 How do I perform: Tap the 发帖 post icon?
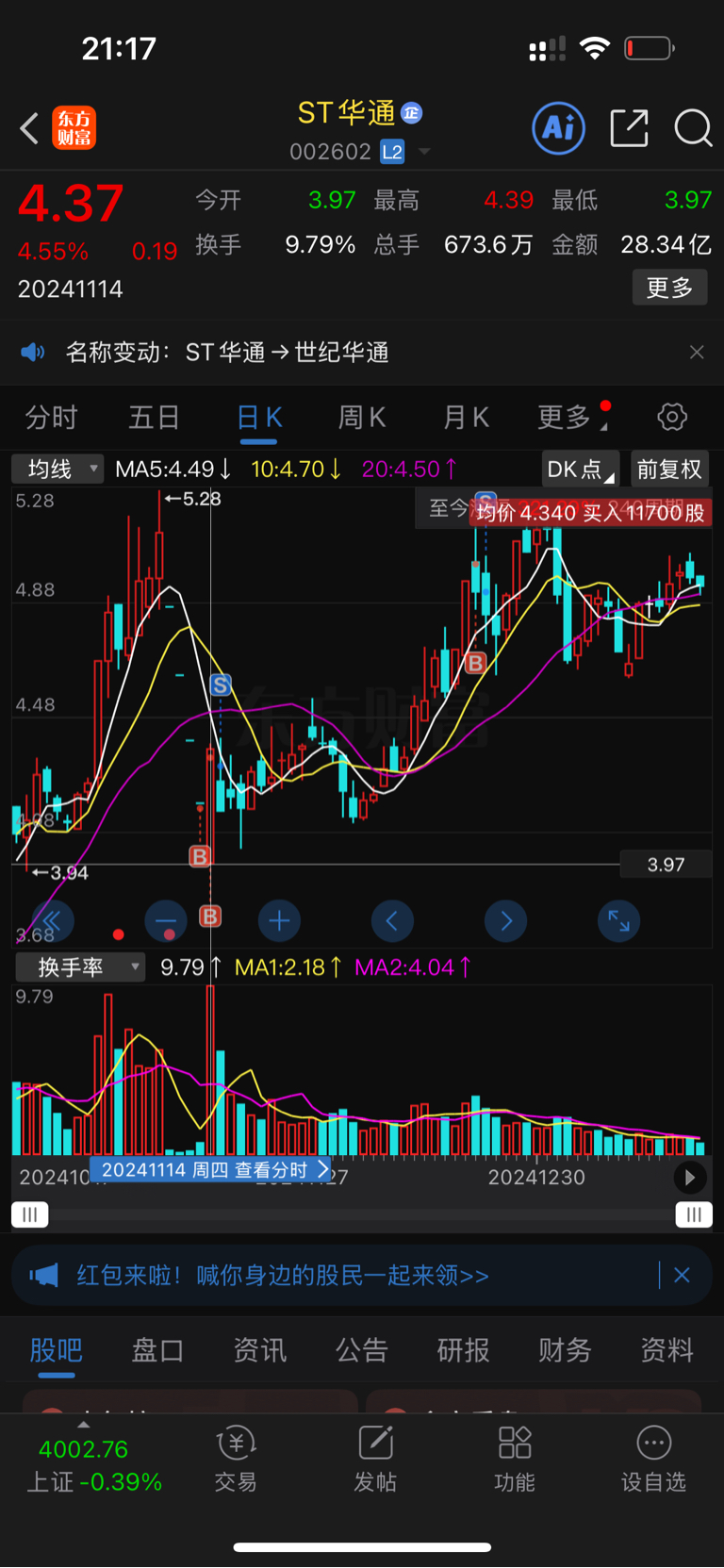tap(375, 1459)
